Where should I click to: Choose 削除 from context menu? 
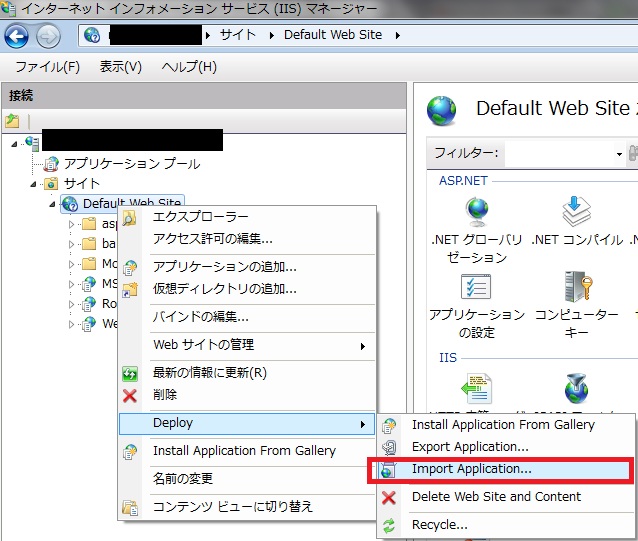tap(247, 395)
